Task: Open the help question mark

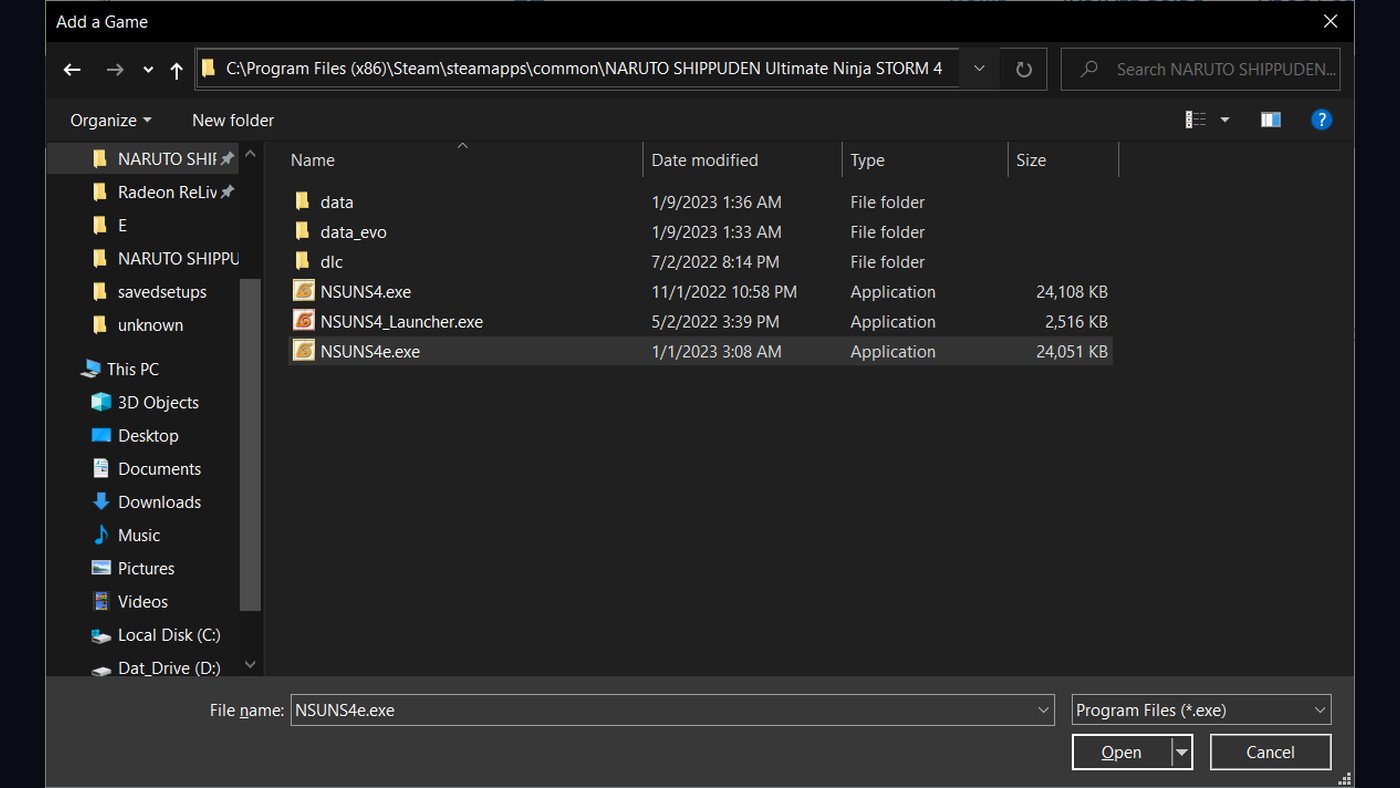Action: click(1321, 120)
